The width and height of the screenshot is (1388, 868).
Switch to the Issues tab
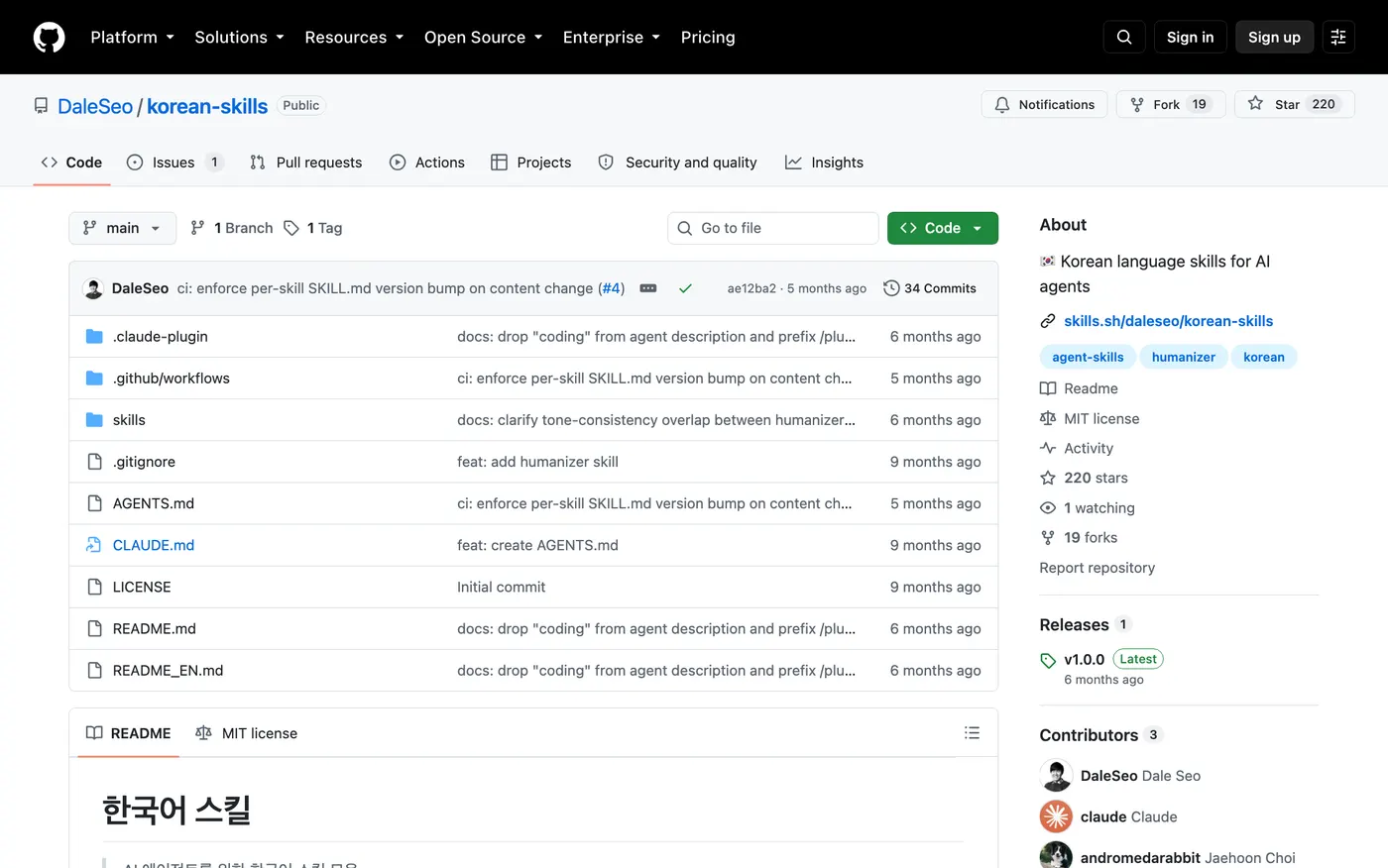[175, 163]
